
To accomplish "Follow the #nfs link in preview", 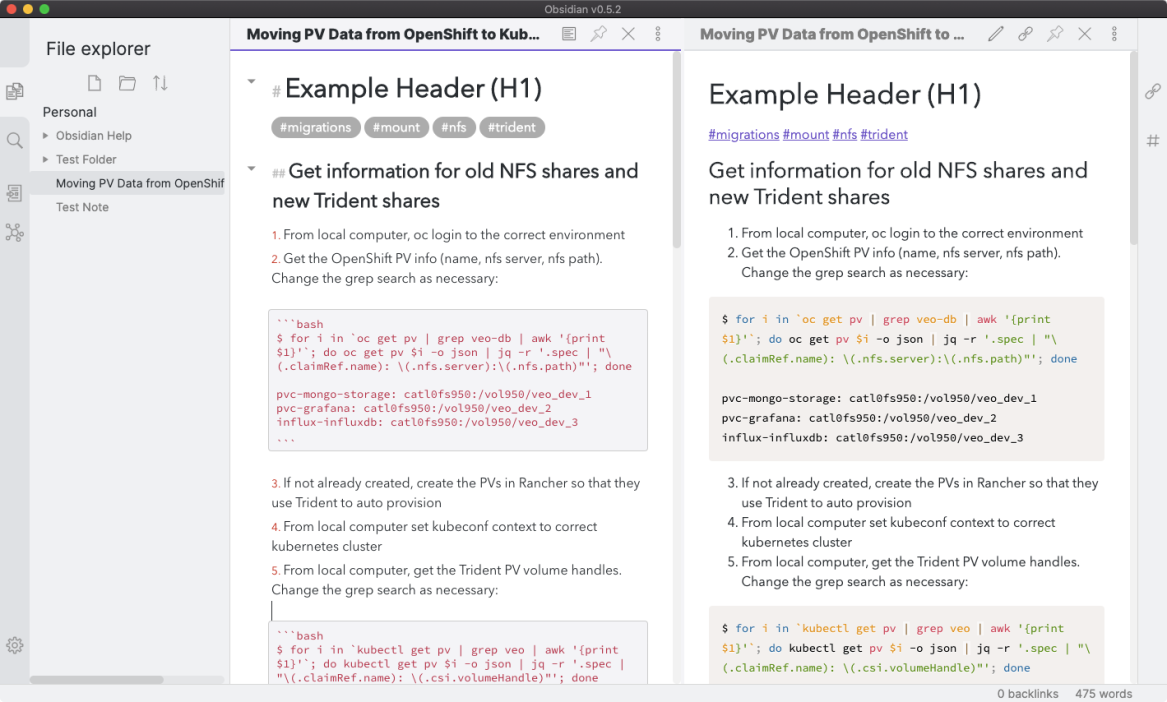I will point(844,135).
